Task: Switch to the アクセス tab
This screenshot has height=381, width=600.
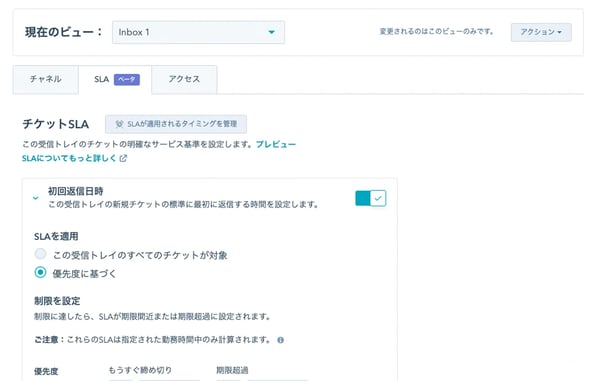Action: [x=184, y=79]
